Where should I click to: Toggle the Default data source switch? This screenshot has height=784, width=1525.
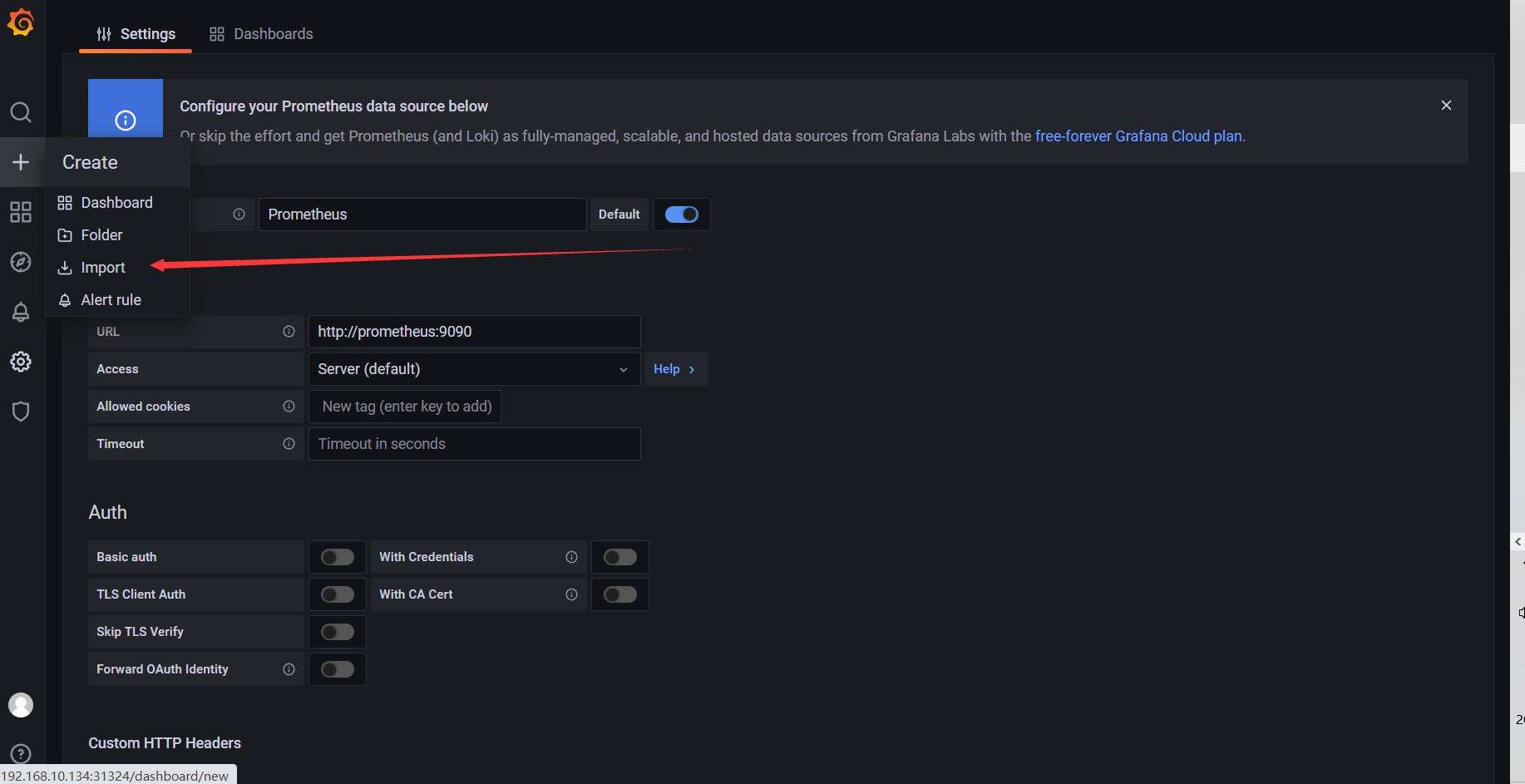pyautogui.click(x=682, y=214)
